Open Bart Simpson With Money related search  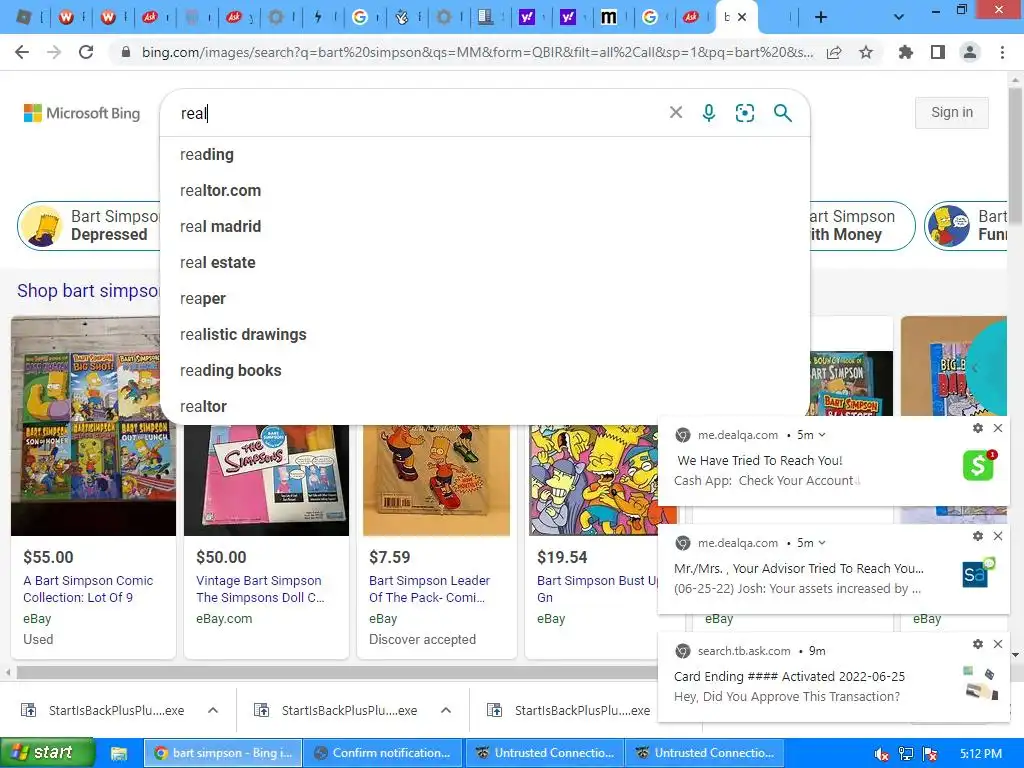862,225
